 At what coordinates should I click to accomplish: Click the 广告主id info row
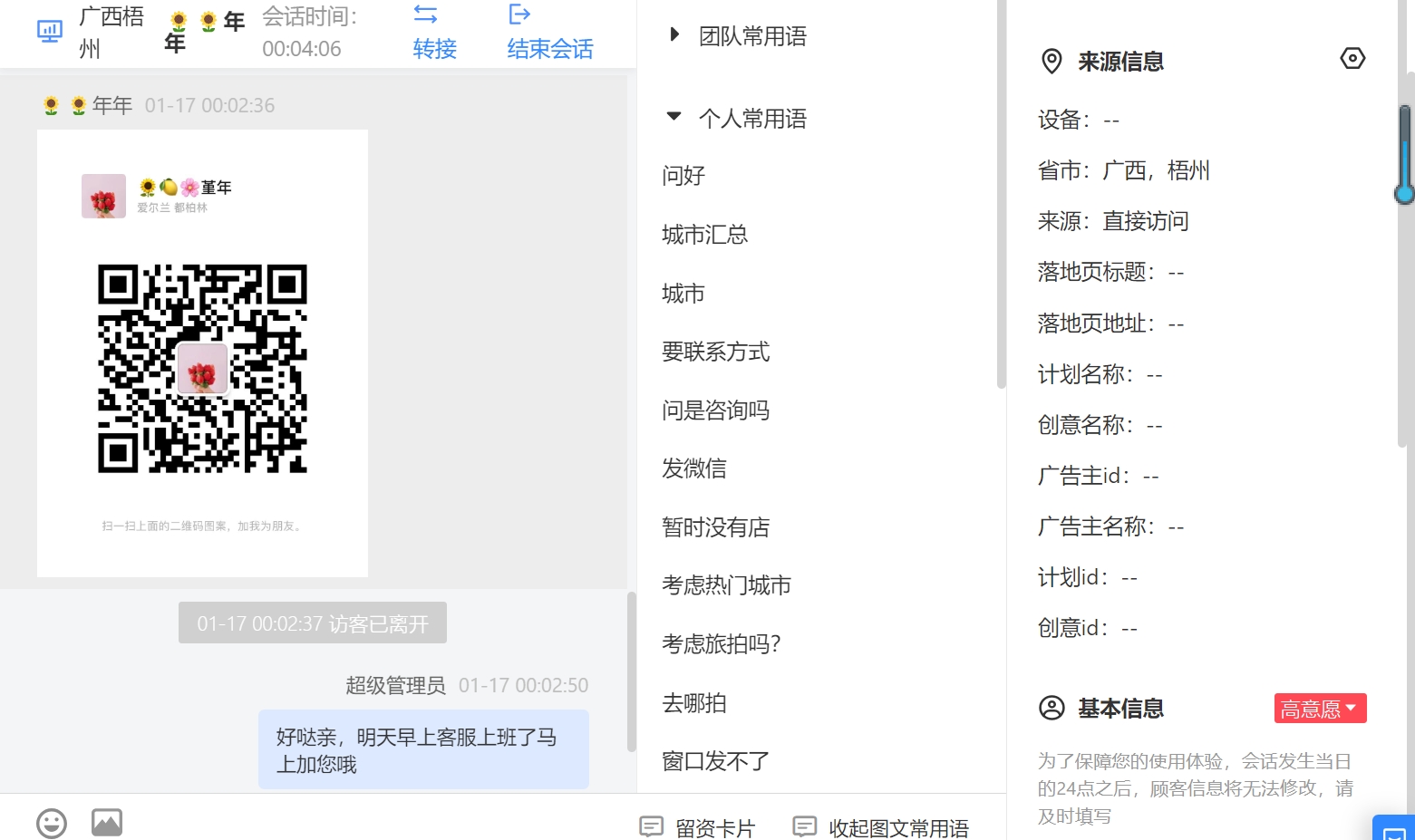click(x=1099, y=476)
